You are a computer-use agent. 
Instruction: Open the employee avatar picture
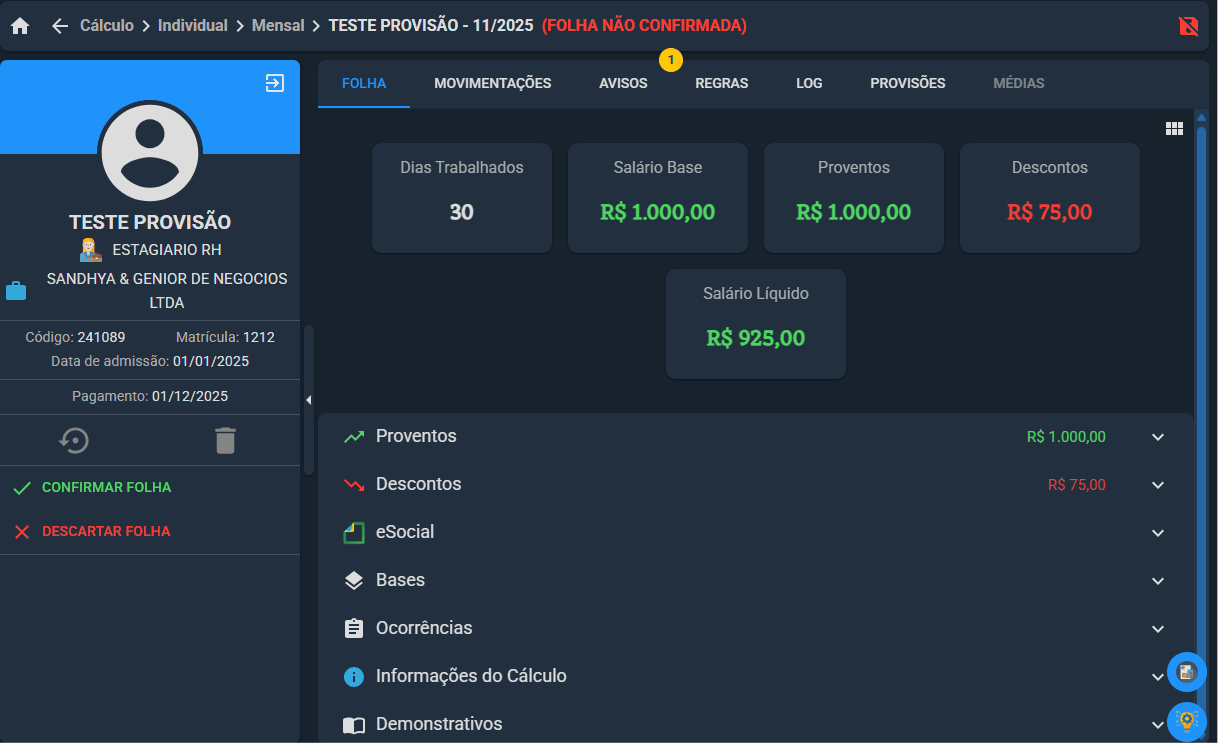click(150, 152)
